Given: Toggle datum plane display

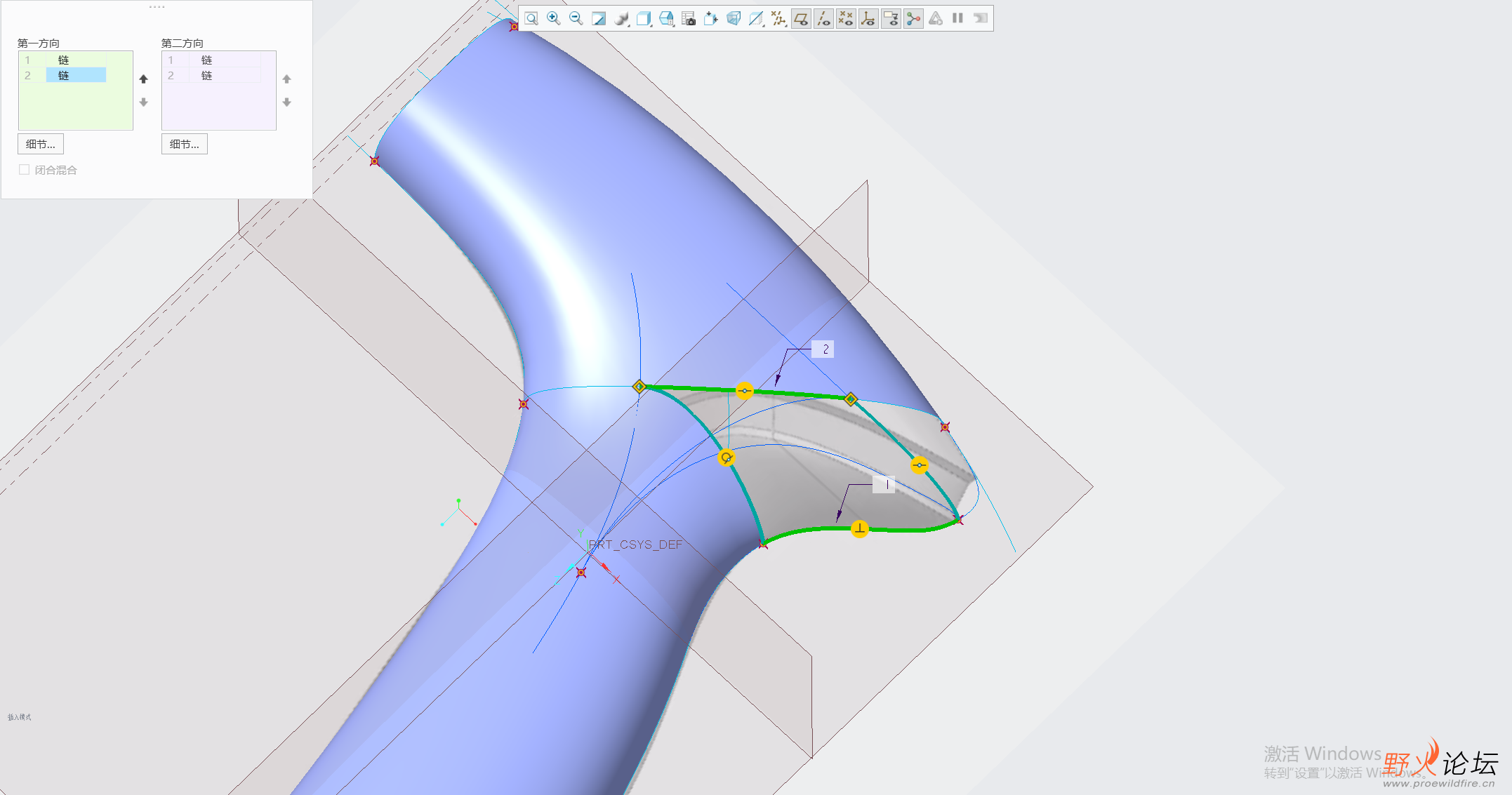Looking at the screenshot, I should click(801, 19).
